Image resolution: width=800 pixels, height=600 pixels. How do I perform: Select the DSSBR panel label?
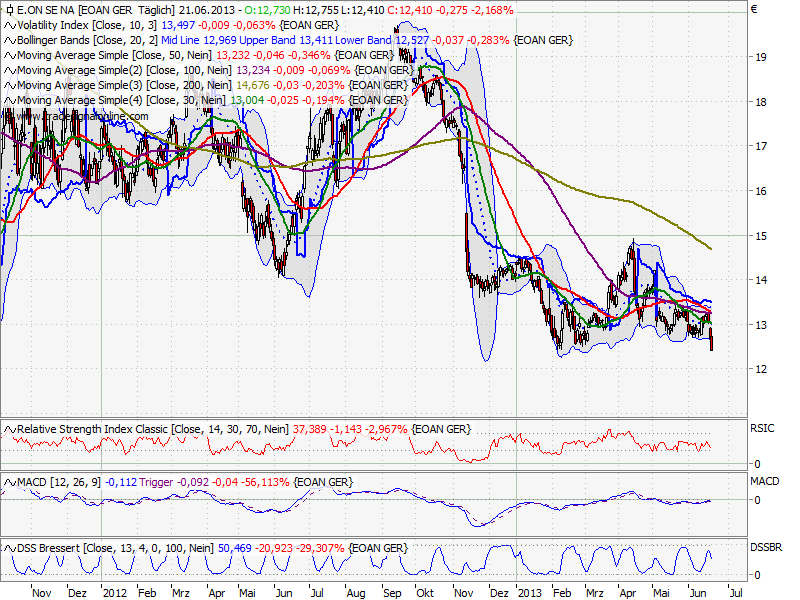coord(768,548)
